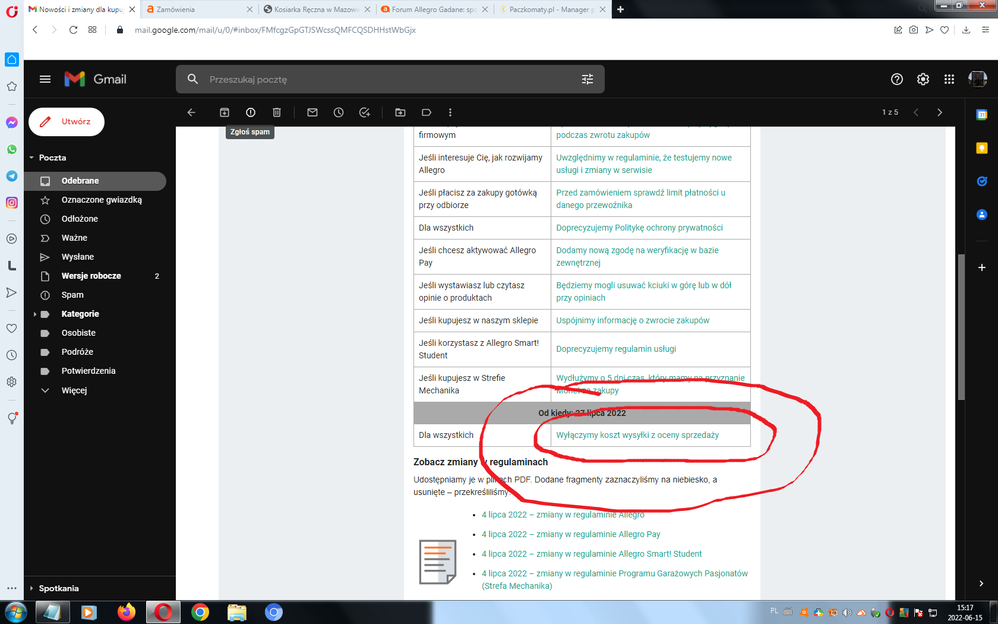
Task: Open Opera's Messenger sidebar panel
Action: click(11, 123)
